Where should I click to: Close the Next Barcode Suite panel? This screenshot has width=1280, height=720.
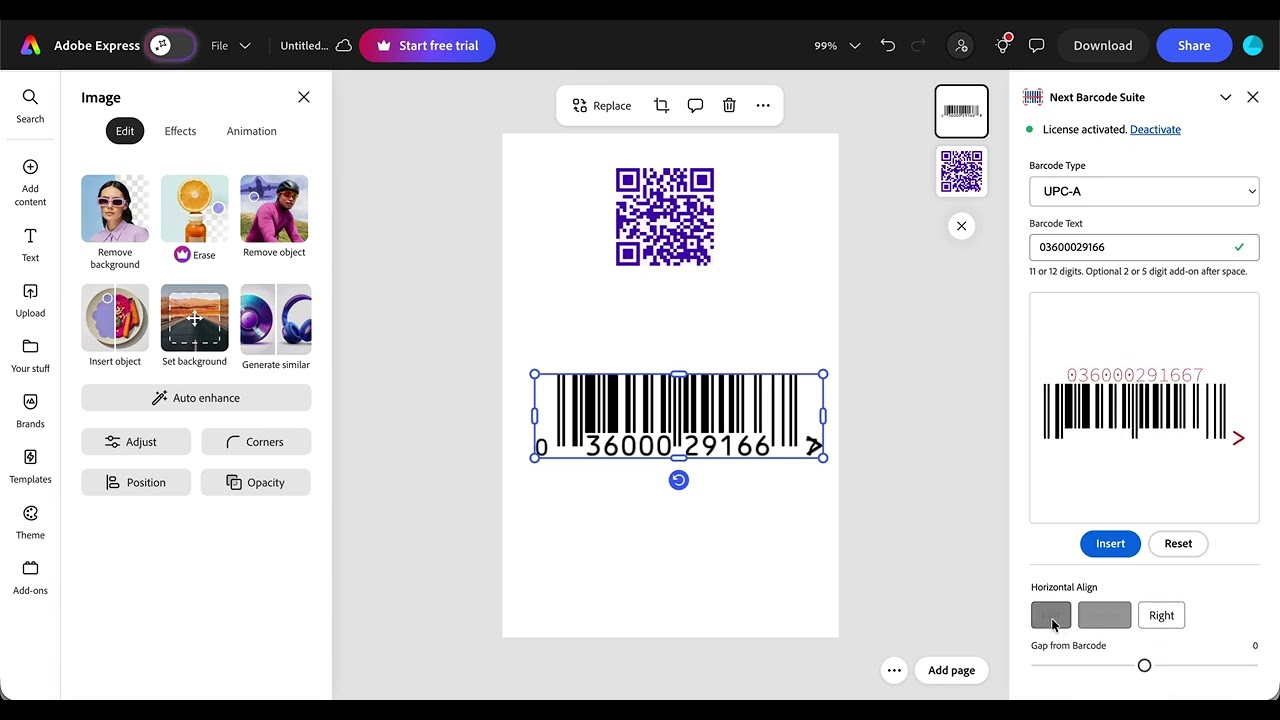[1253, 97]
